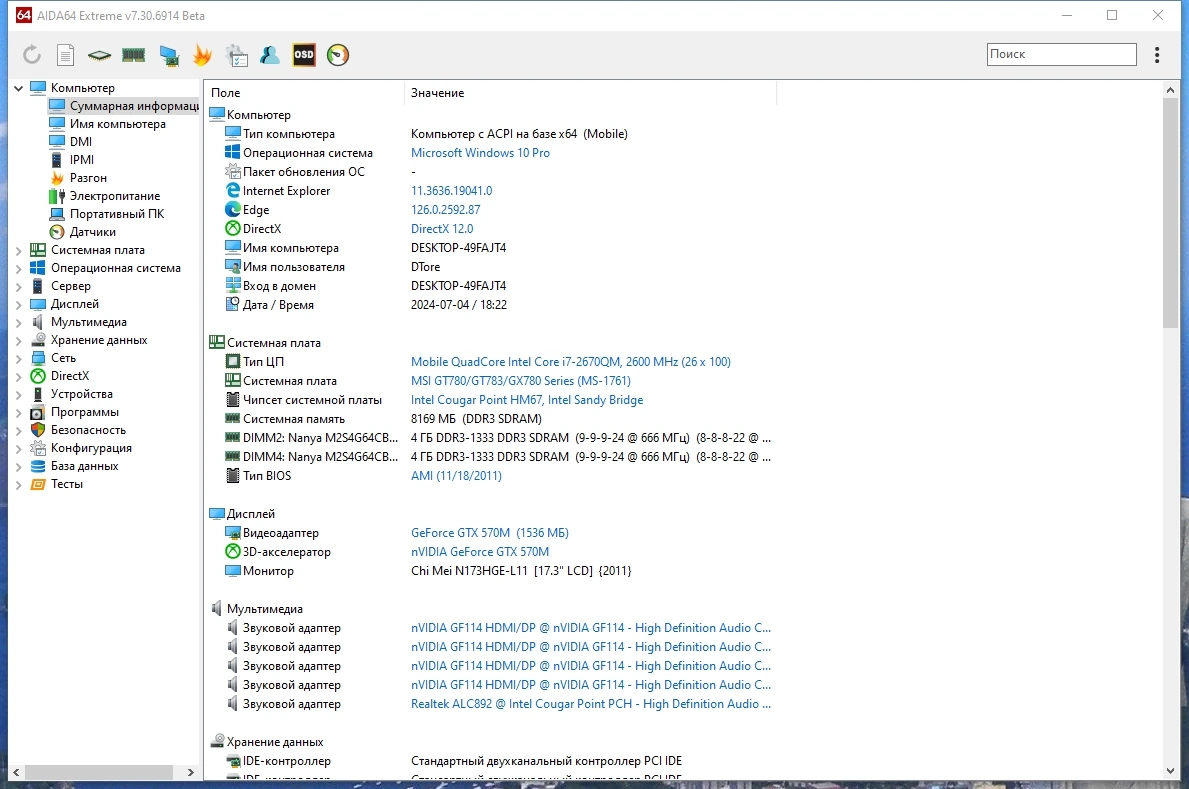Open the gauge sensor panel icon
The image size is (1189, 789).
[337, 55]
